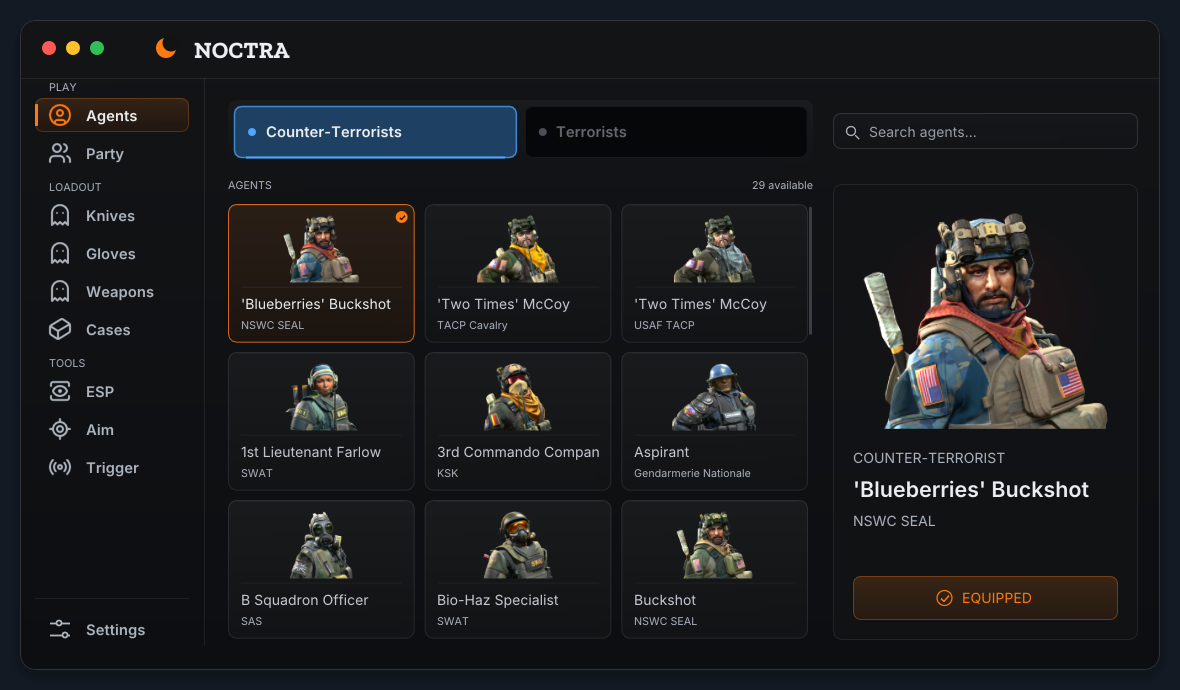Click equipped checkmark on 'Blueberries' Buckshot card
Screen dimensions: 1180x690
[402, 217]
